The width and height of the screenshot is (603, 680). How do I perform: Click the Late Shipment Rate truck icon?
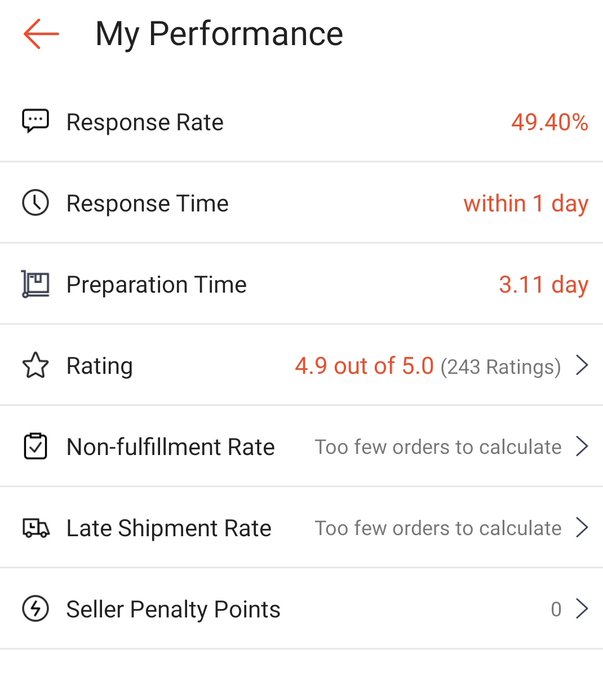tap(35, 528)
